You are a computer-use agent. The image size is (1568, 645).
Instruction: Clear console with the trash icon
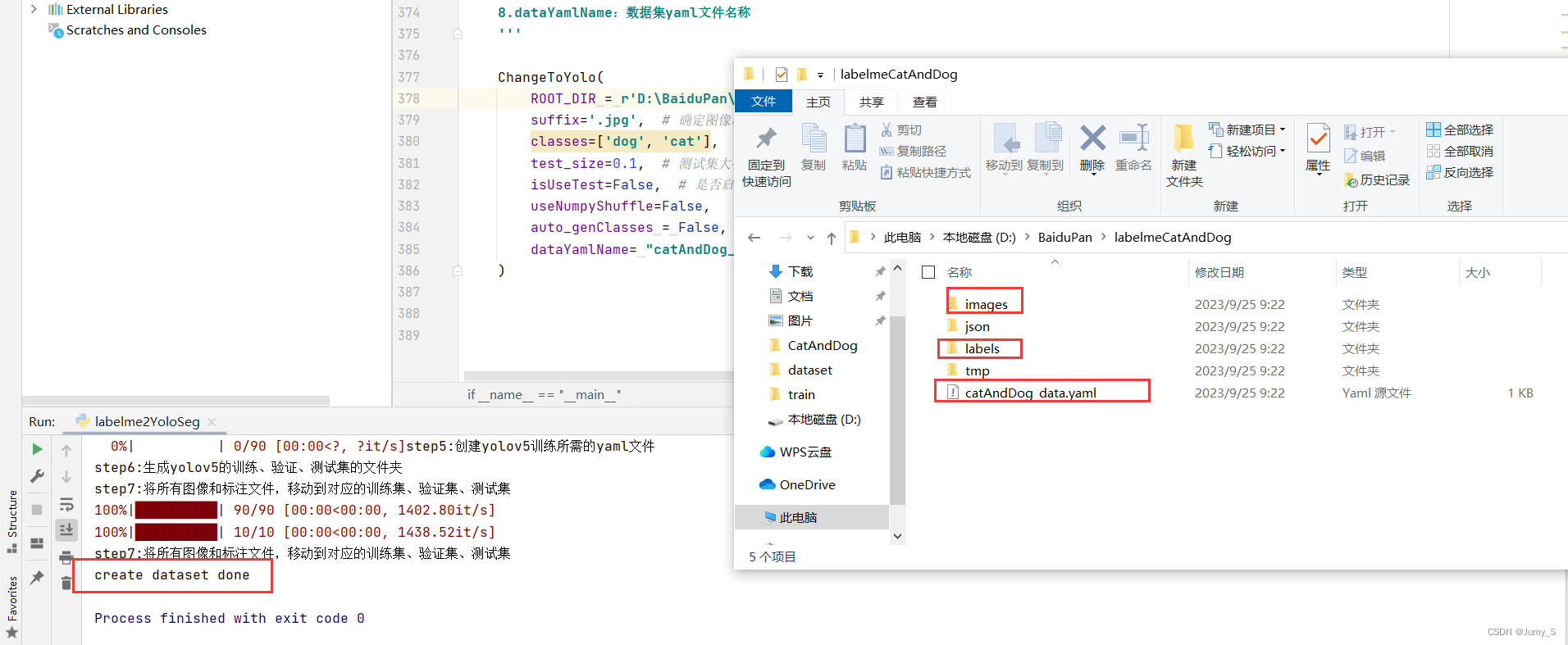click(66, 583)
